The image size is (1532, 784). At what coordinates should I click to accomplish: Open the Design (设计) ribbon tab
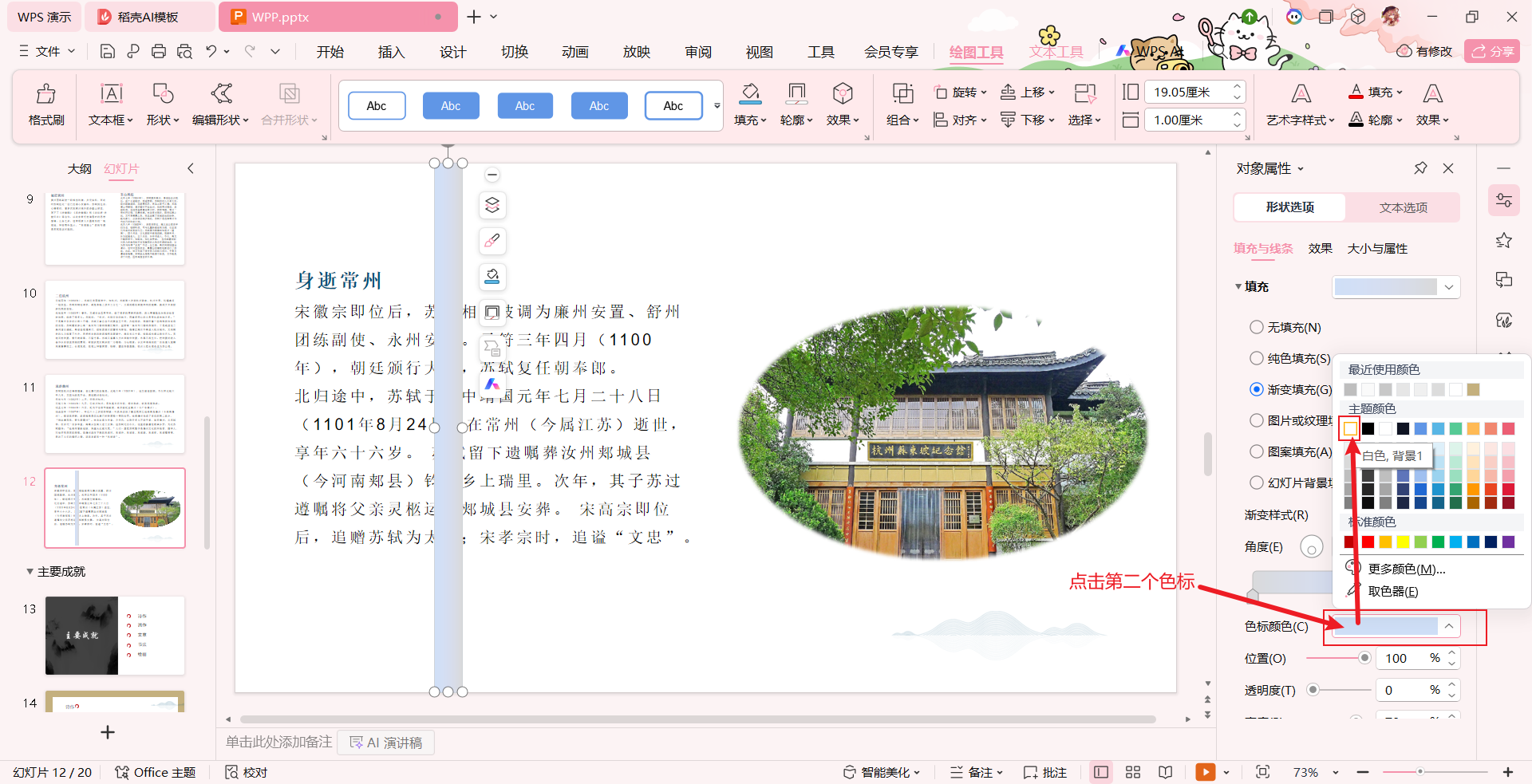[x=452, y=52]
